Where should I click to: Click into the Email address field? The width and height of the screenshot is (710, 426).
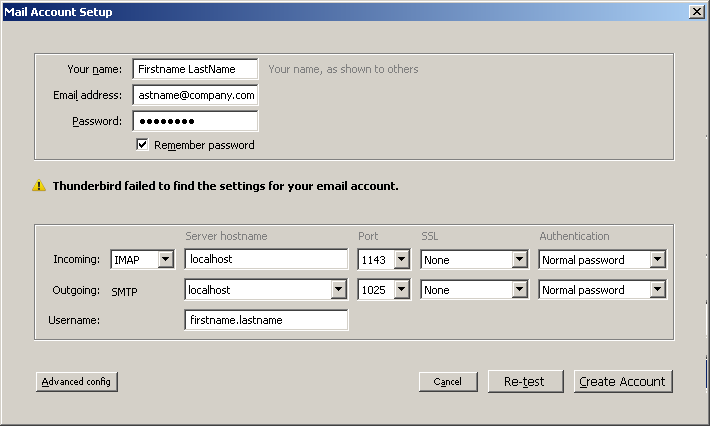(195, 95)
